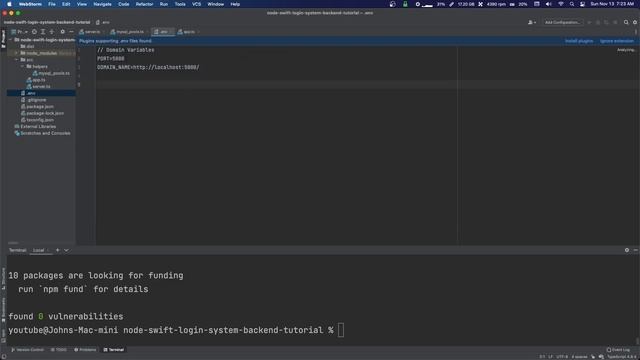Click the Collapse All icon in Project panel

pos(51,32)
